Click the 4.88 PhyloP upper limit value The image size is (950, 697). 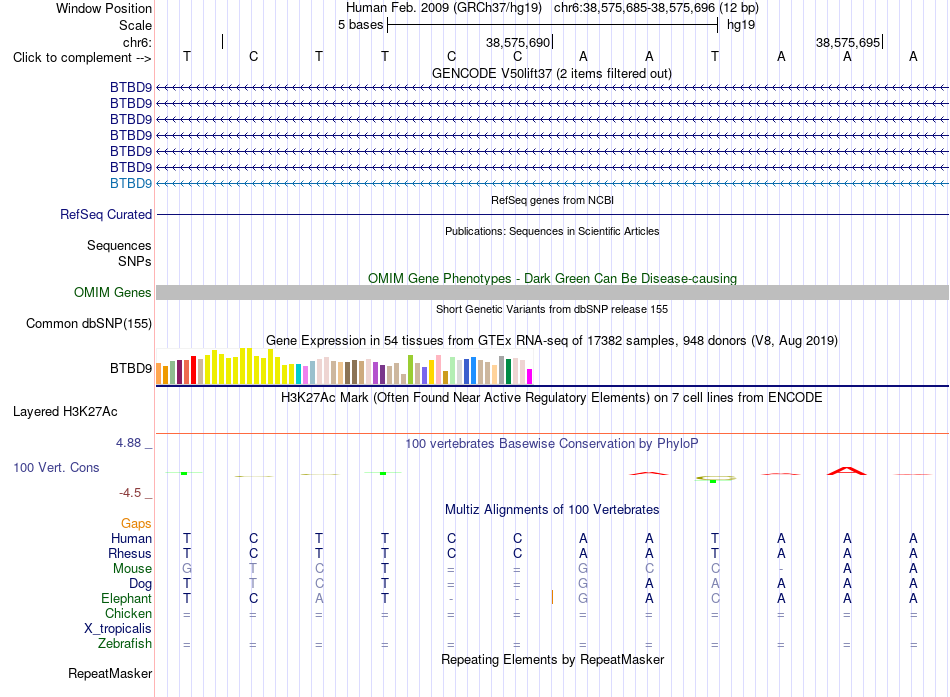tap(128, 443)
